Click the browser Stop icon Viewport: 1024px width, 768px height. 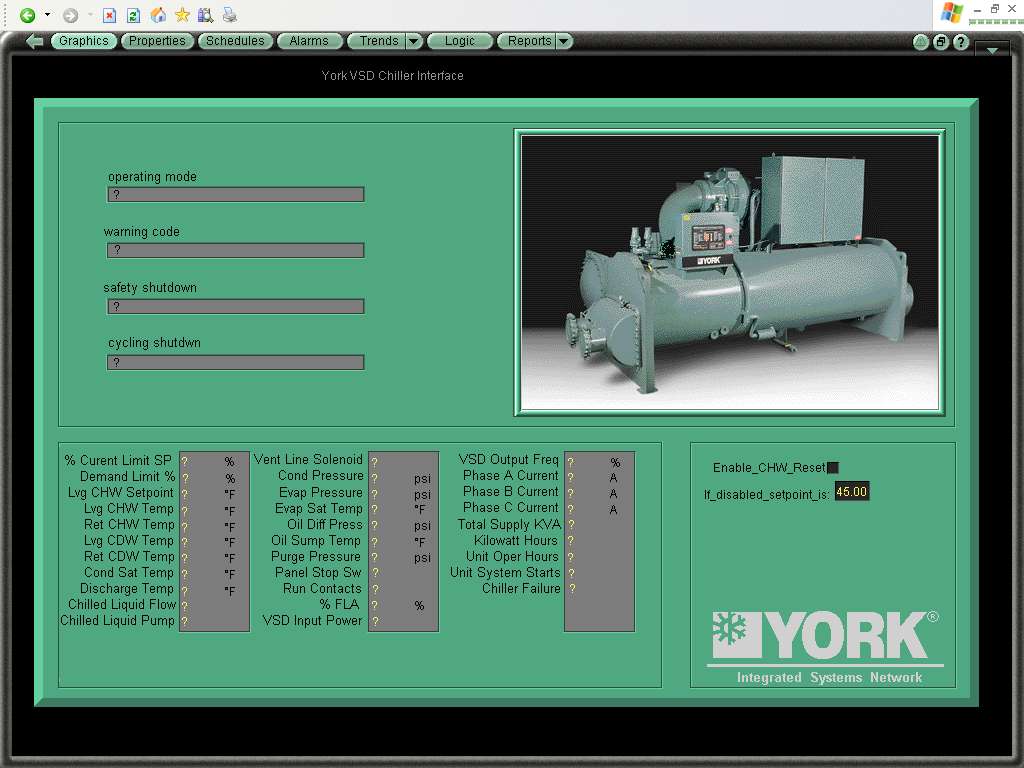[x=110, y=15]
